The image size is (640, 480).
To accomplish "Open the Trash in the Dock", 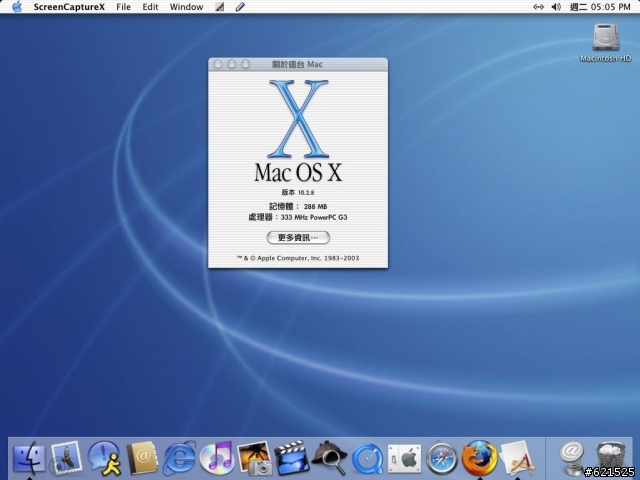I will tap(610, 457).
